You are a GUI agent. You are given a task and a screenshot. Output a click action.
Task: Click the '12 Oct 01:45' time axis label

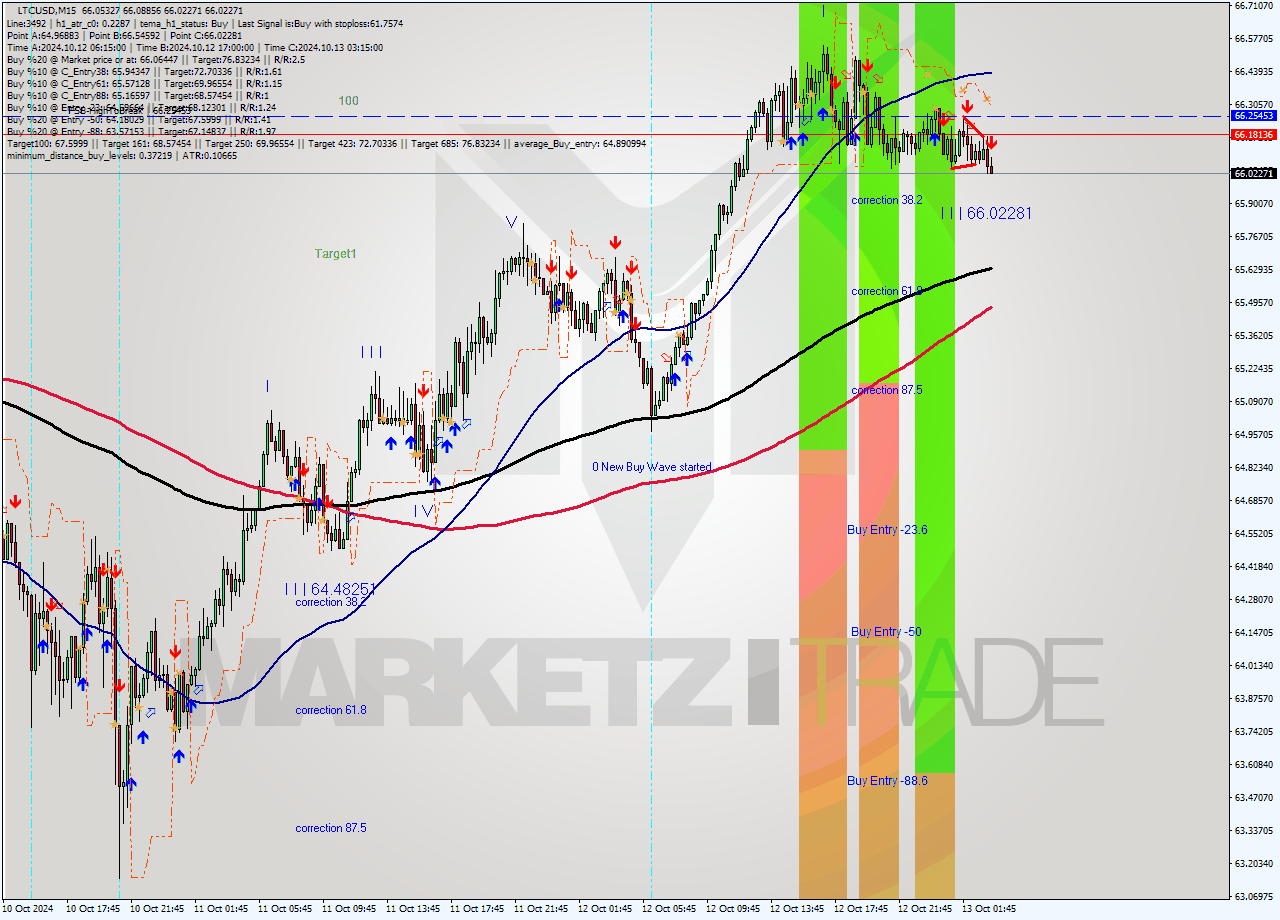605,909
